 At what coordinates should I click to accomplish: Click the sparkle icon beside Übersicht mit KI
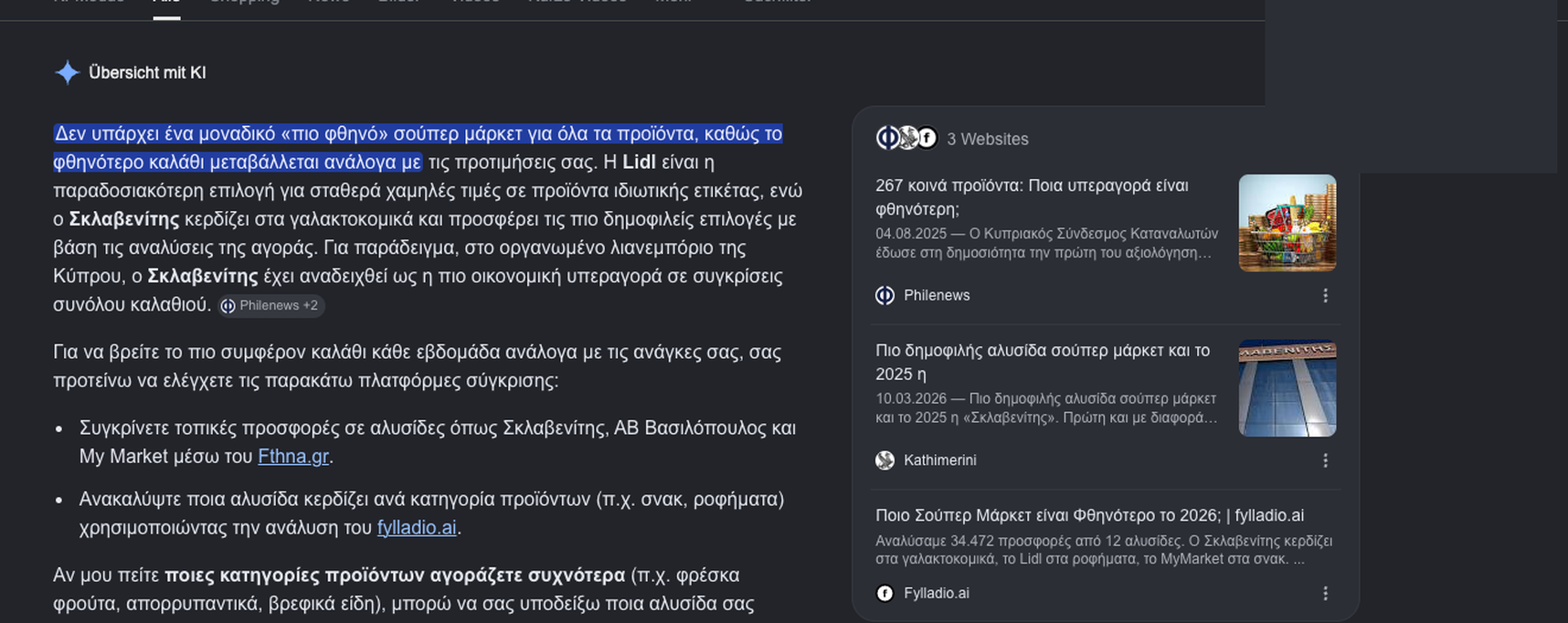[x=67, y=72]
